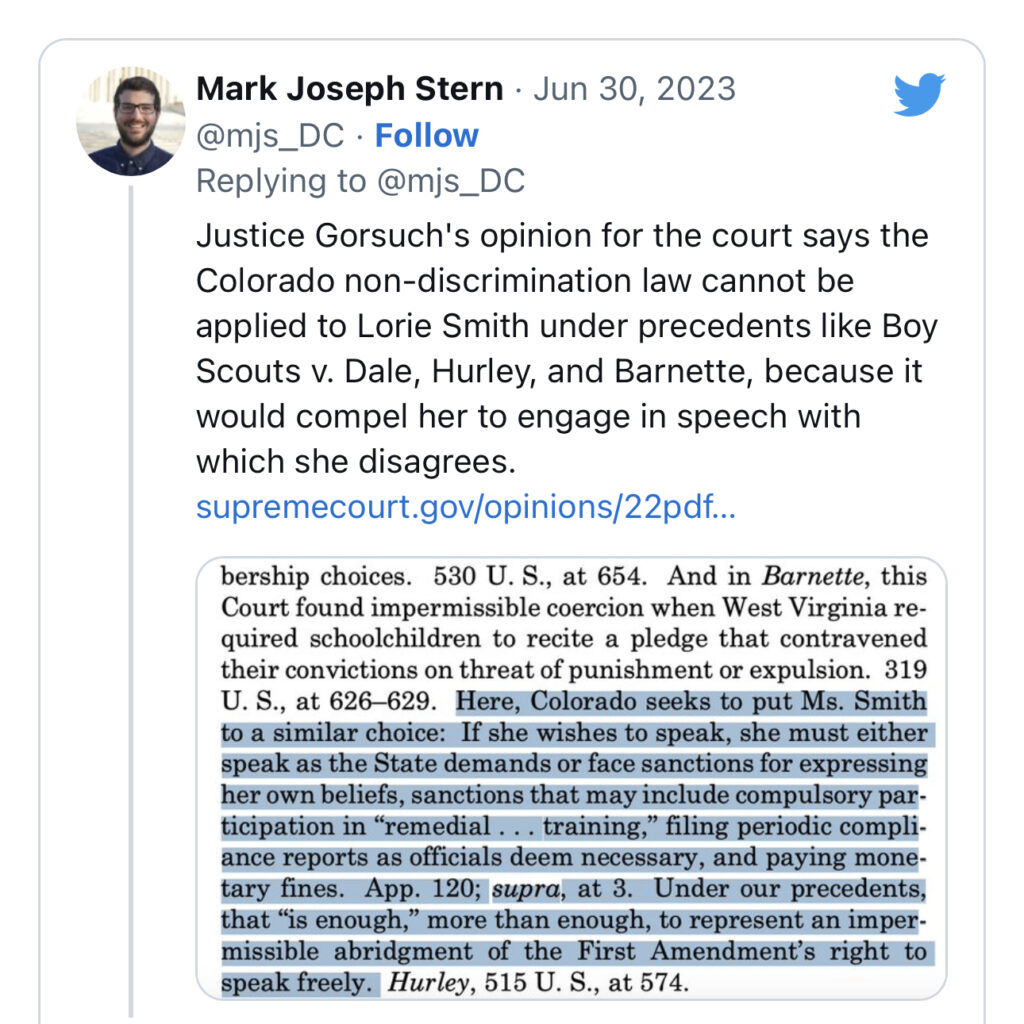Click the highlighted 'Here, Colorado seeks' passage

pyautogui.click(x=690, y=702)
